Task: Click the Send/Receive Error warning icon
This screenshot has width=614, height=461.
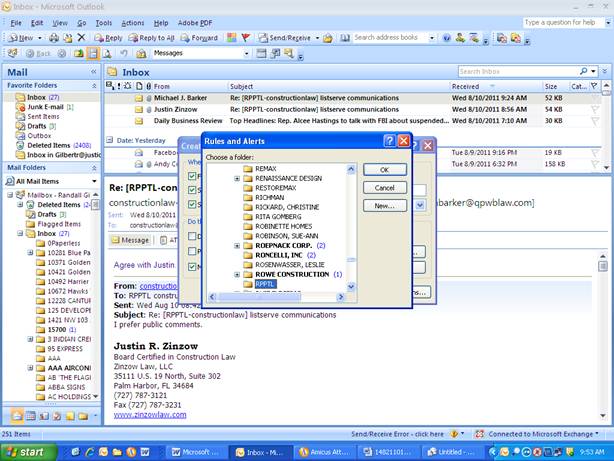Action: 454,434
